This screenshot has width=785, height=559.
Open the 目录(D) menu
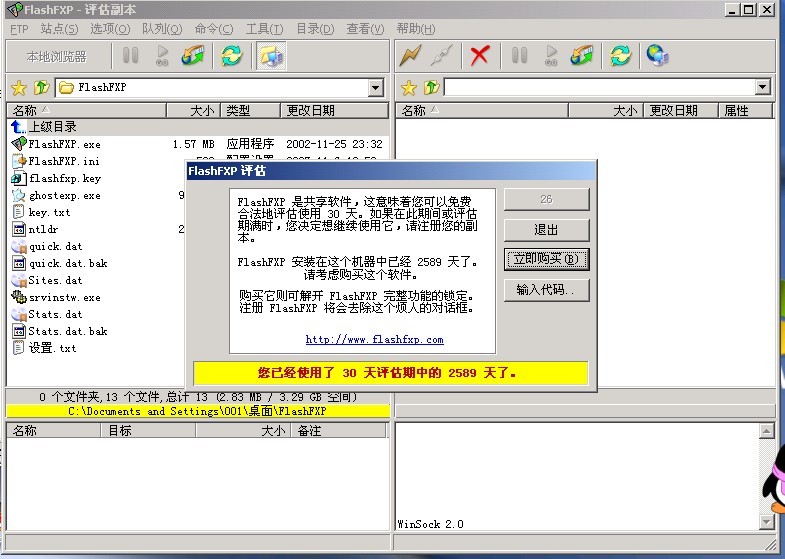[x=315, y=29]
